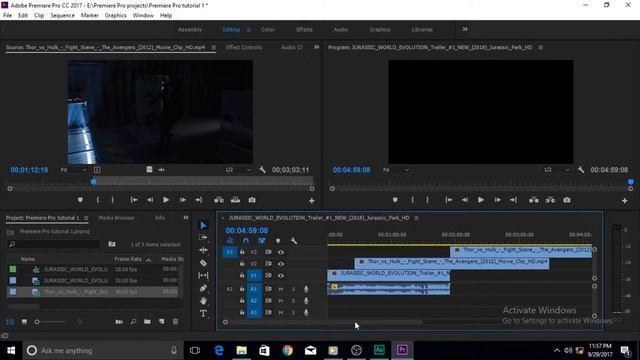Toggle lock on V3 track
Screen dimensions: 640x360
click(x=242, y=252)
